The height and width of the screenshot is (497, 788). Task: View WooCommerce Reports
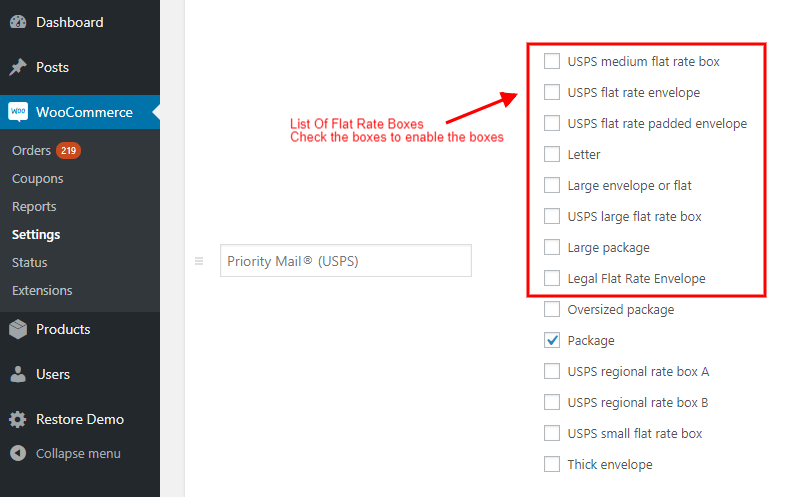pos(34,207)
